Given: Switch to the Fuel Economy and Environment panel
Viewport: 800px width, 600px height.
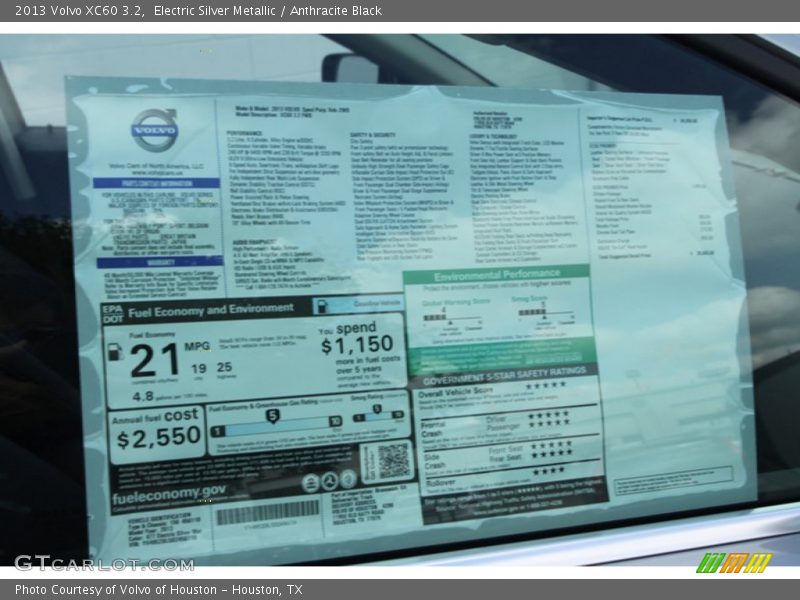Looking at the screenshot, I should pos(210,310).
